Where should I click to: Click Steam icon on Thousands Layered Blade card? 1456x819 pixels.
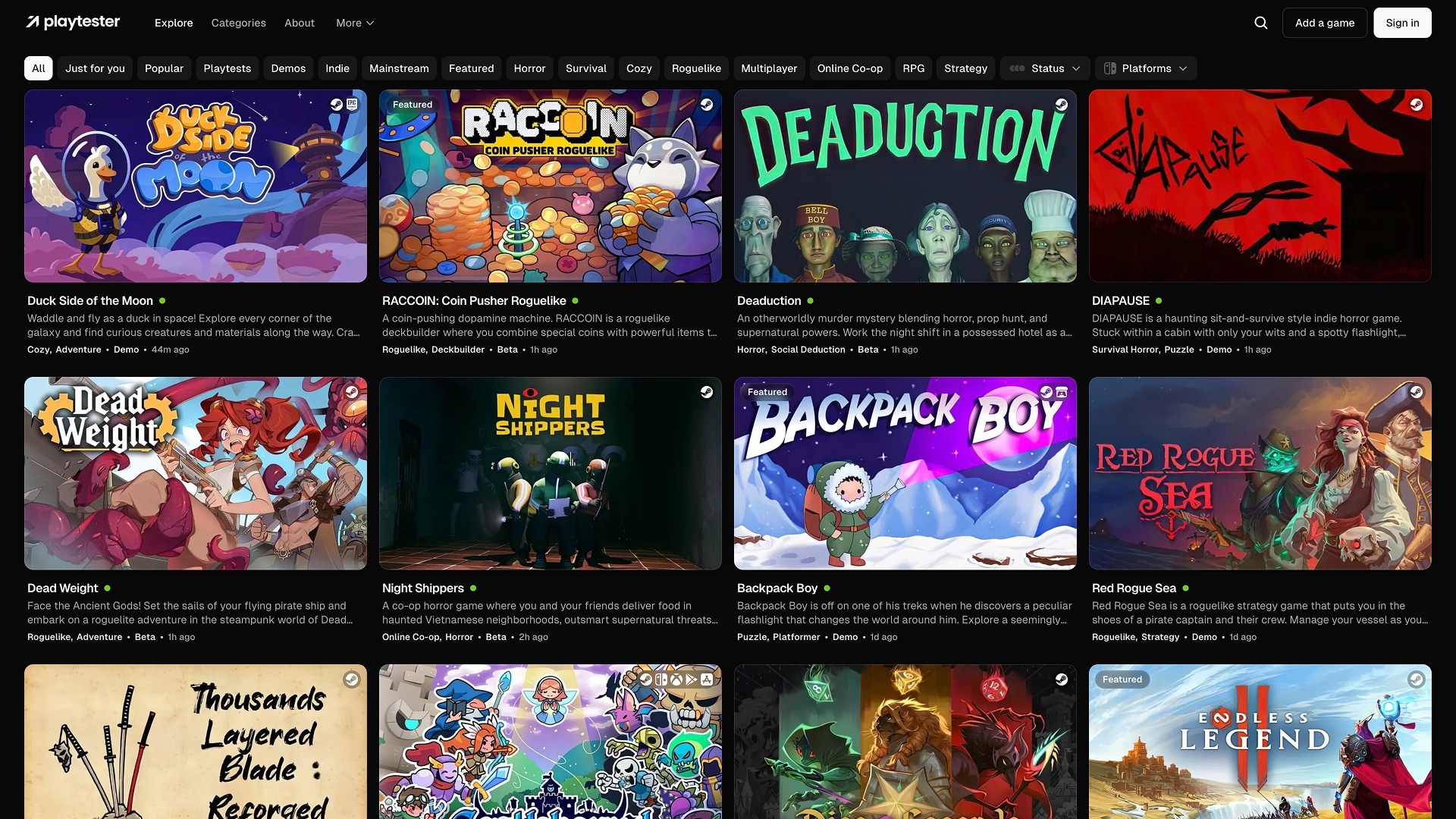coord(352,679)
